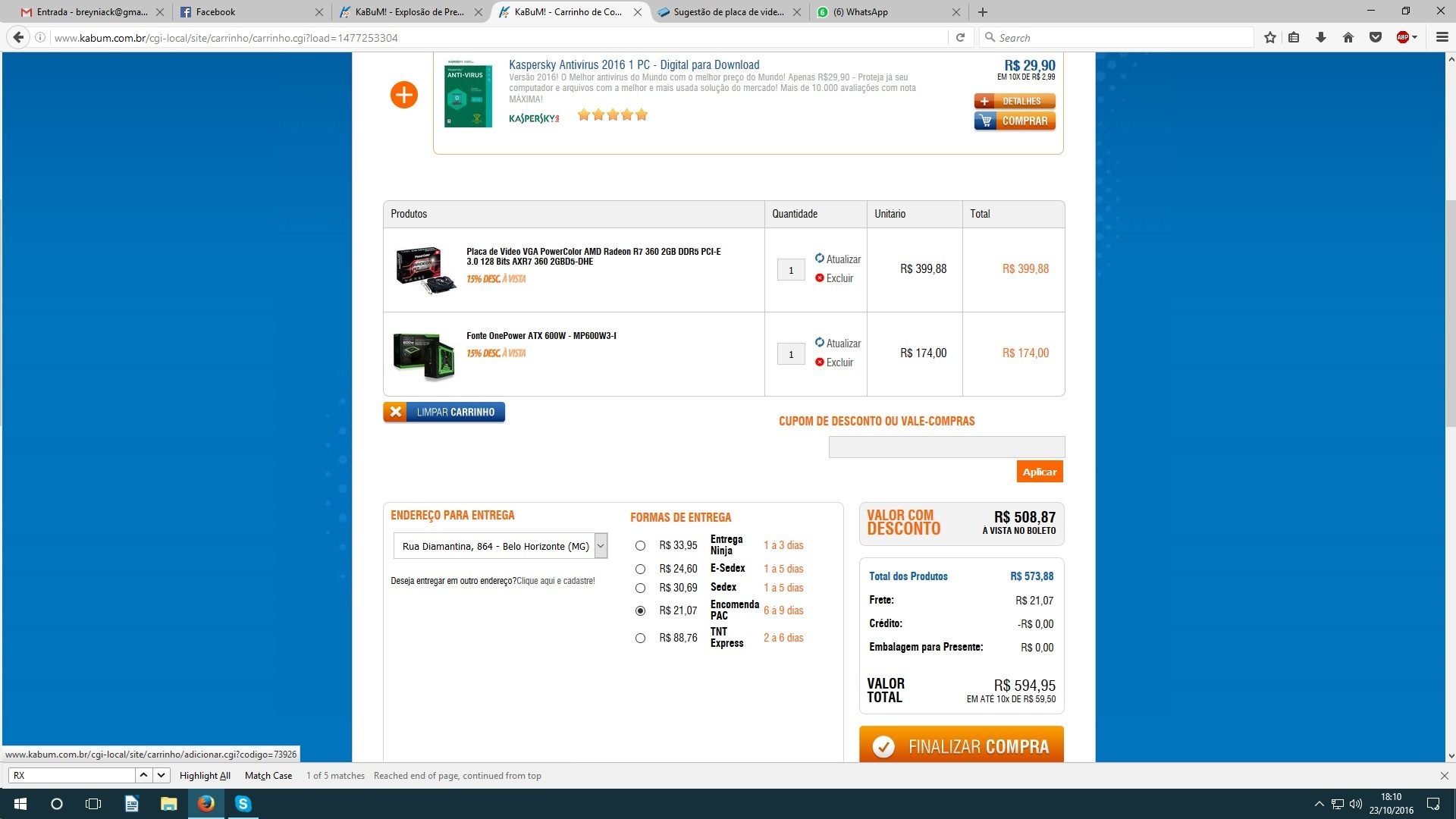
Task: Click the orange plus circle beside Kaspersky
Action: click(404, 95)
